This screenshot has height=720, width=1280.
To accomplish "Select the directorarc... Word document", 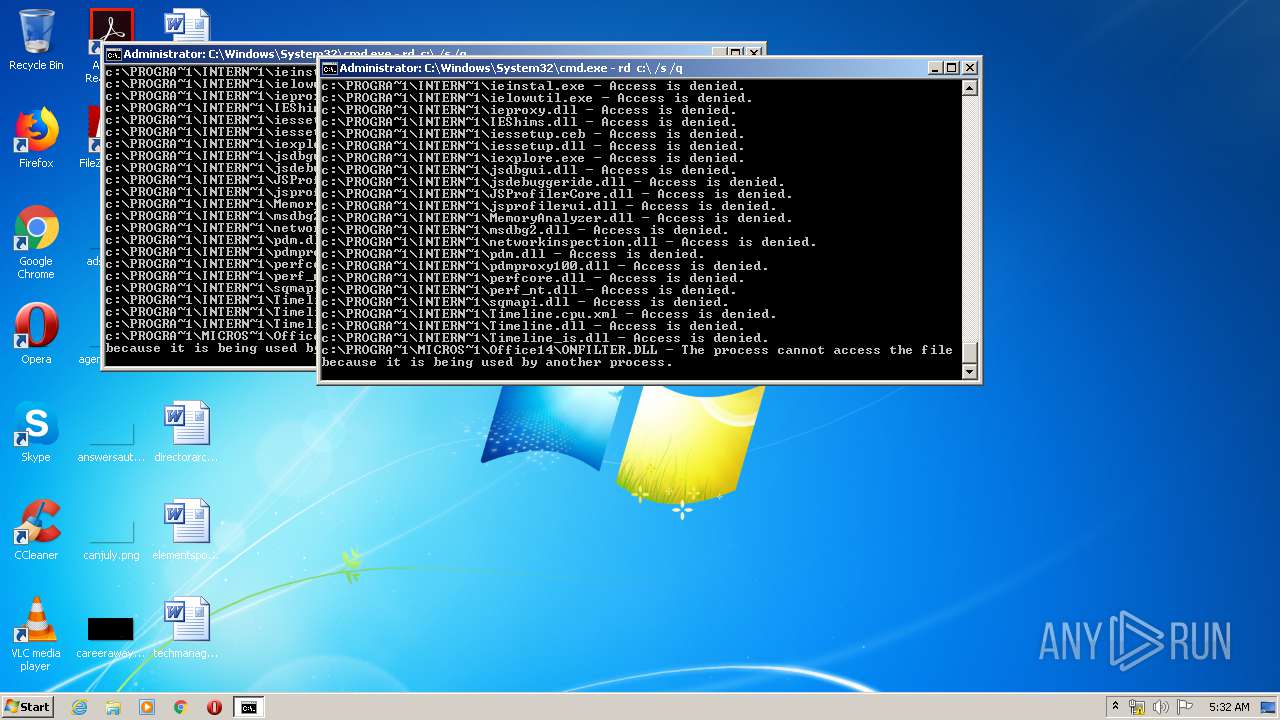I will point(186,432).
